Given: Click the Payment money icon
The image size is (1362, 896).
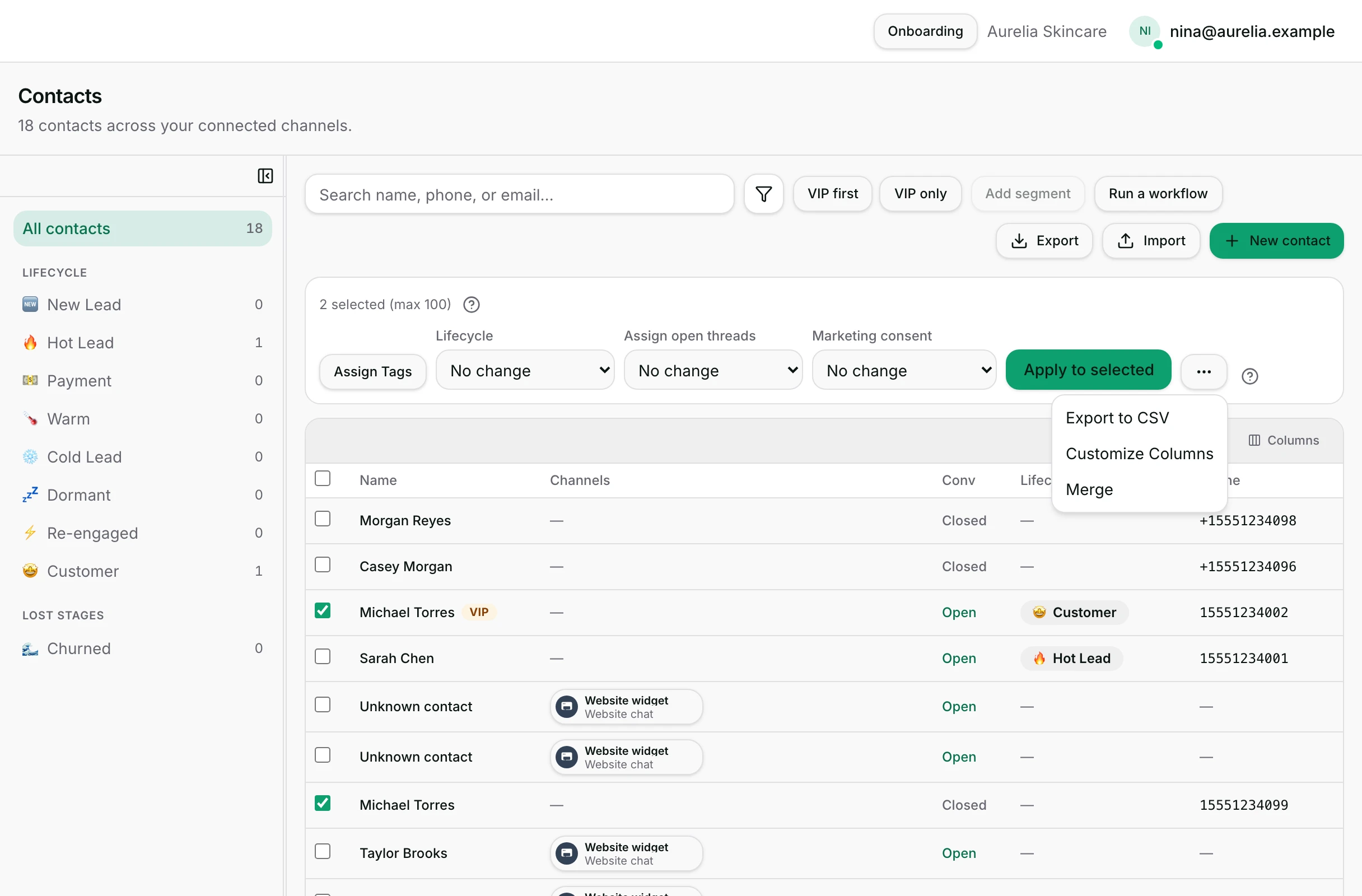Looking at the screenshot, I should pos(30,380).
